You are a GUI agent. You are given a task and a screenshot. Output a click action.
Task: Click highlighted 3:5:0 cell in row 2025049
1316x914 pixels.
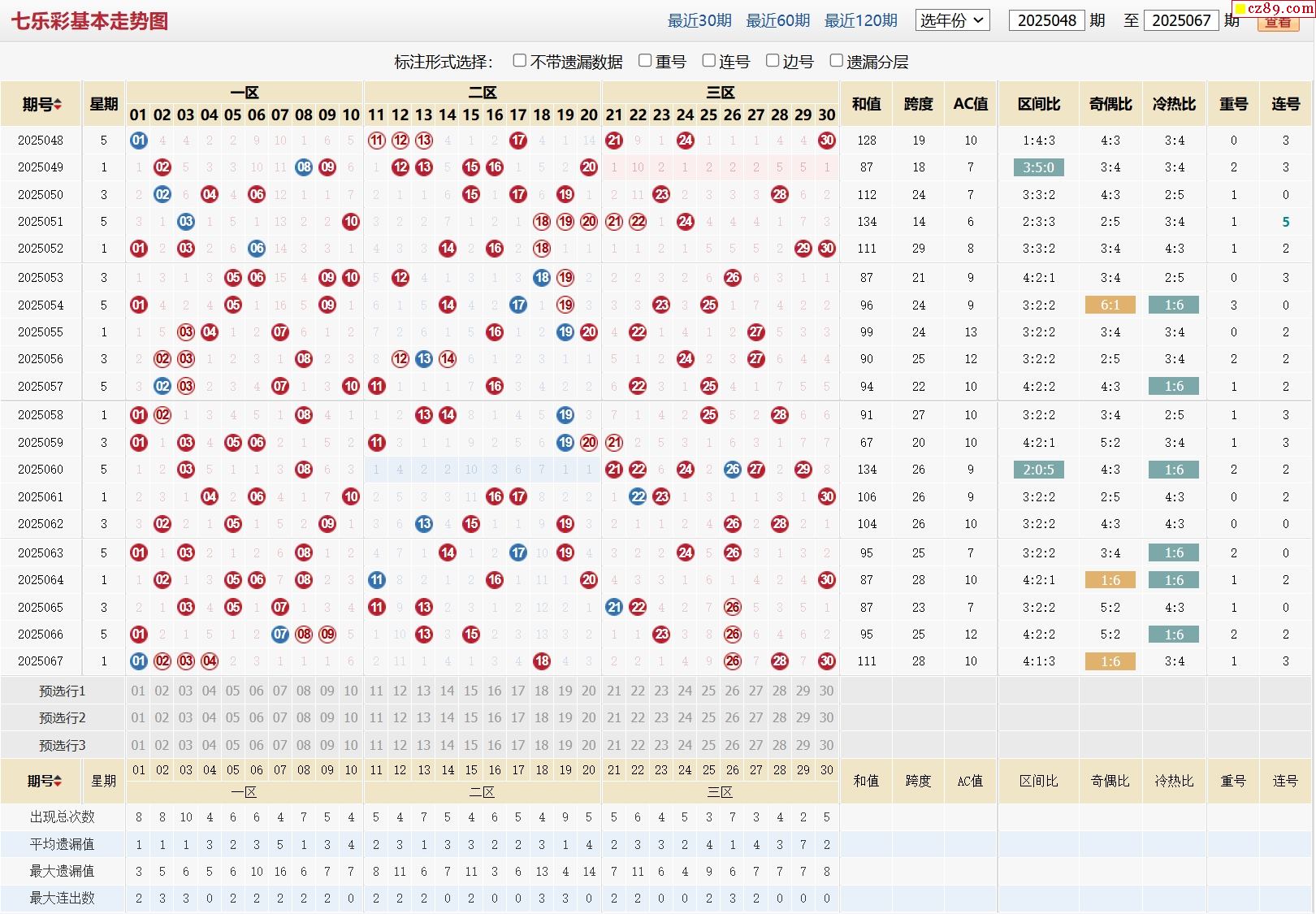pyautogui.click(x=1039, y=168)
